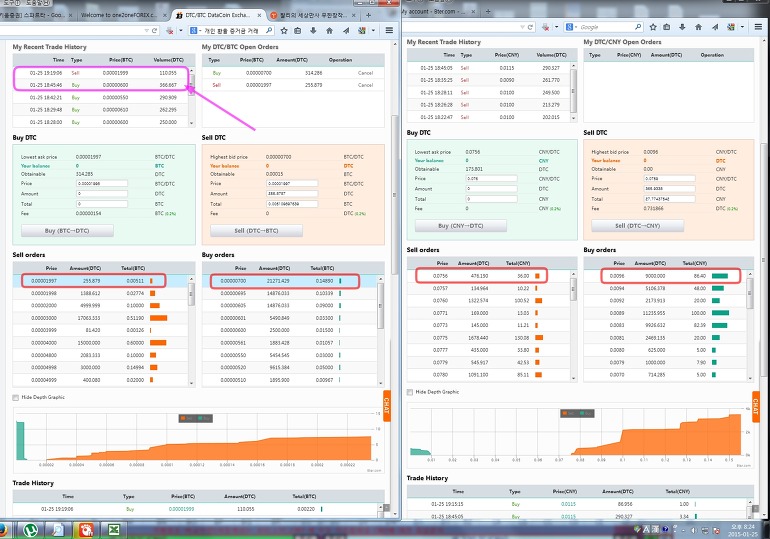The image size is (770, 539).
Task: Open downloads arrow in left browser toolbar
Action: point(313,30)
